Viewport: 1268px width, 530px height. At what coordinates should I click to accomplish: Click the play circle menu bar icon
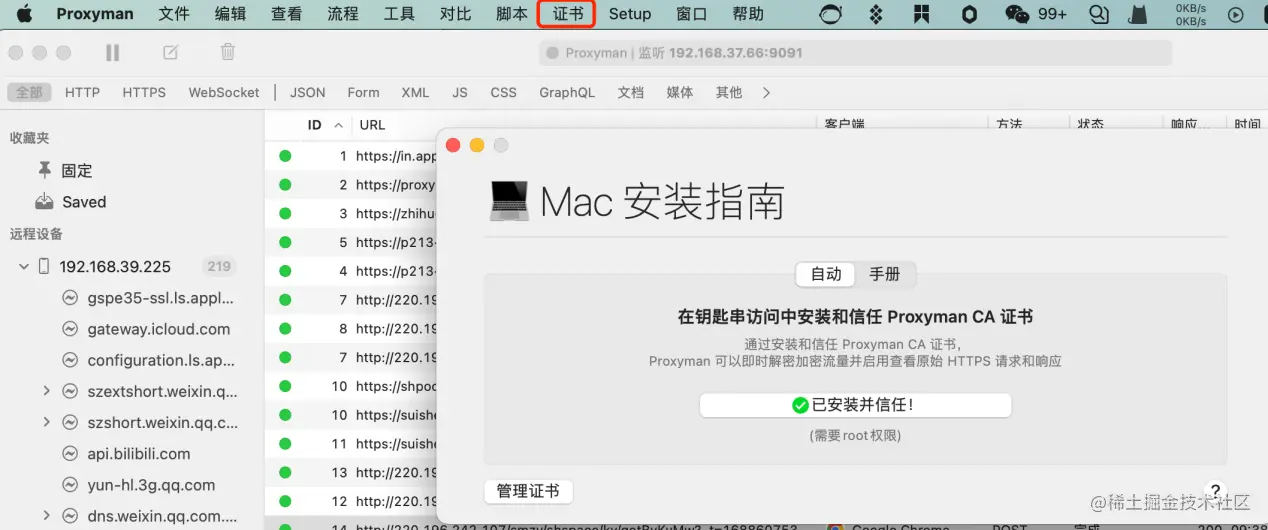click(x=1236, y=14)
